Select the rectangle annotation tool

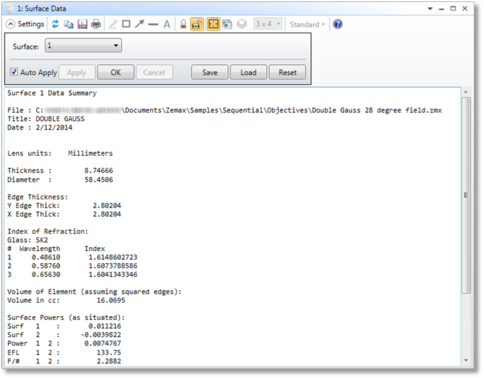[x=126, y=24]
